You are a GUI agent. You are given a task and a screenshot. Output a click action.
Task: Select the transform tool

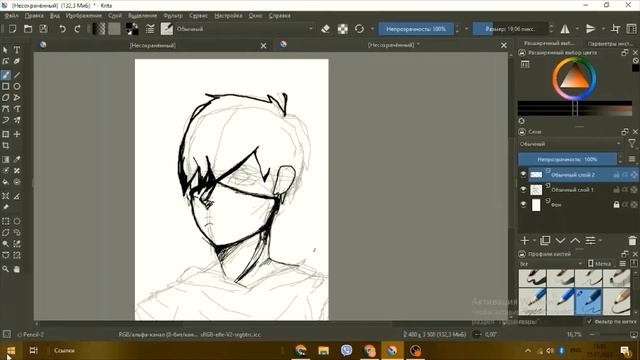coord(5,134)
